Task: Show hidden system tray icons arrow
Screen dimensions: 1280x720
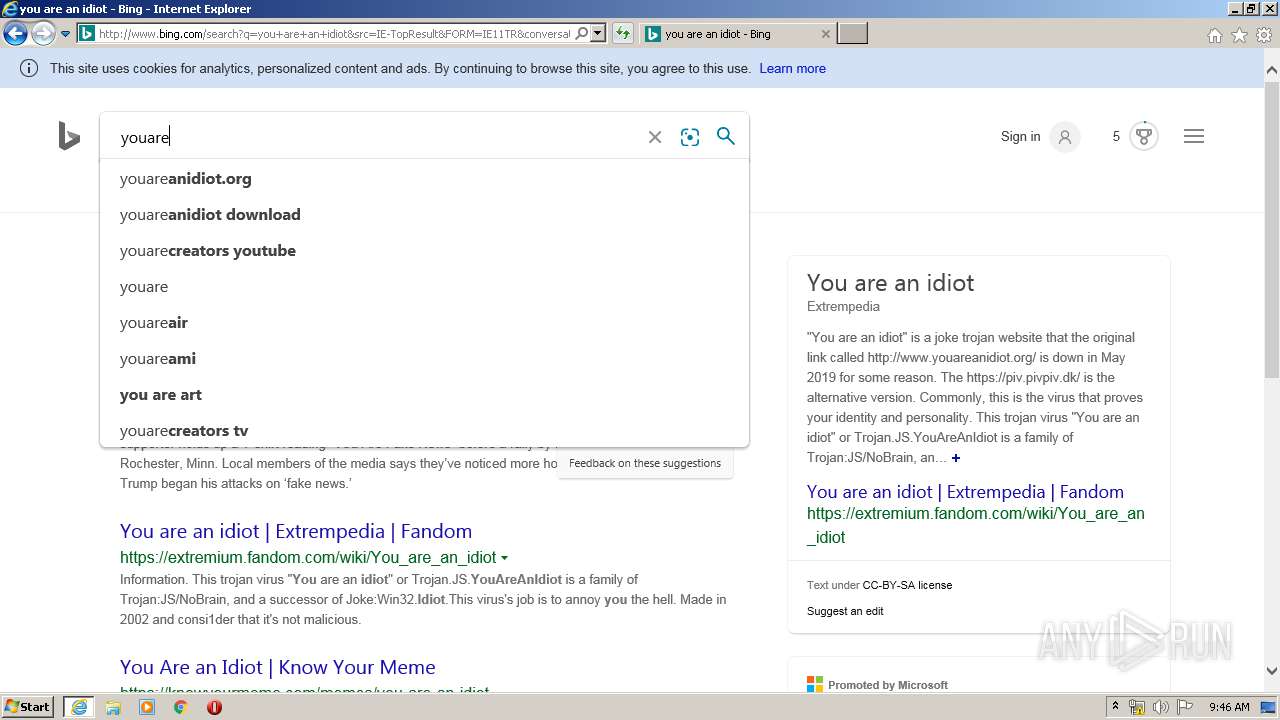Action: pos(1115,707)
